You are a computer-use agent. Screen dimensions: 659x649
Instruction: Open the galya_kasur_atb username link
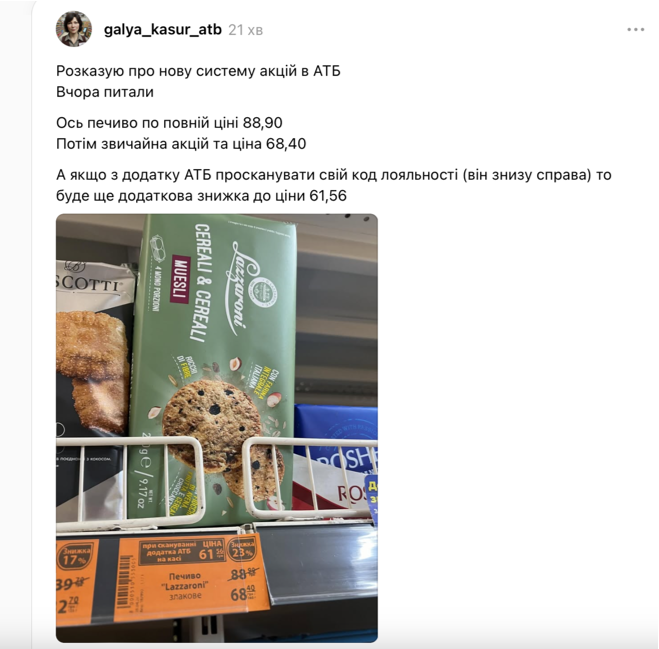click(163, 30)
